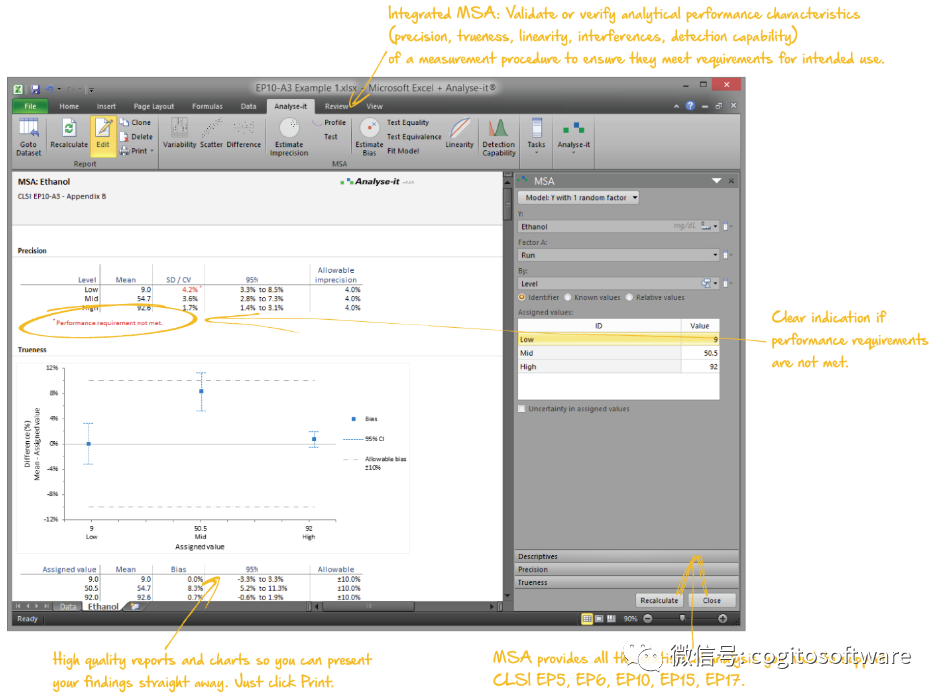Pick a data range for Y variable

(726, 226)
